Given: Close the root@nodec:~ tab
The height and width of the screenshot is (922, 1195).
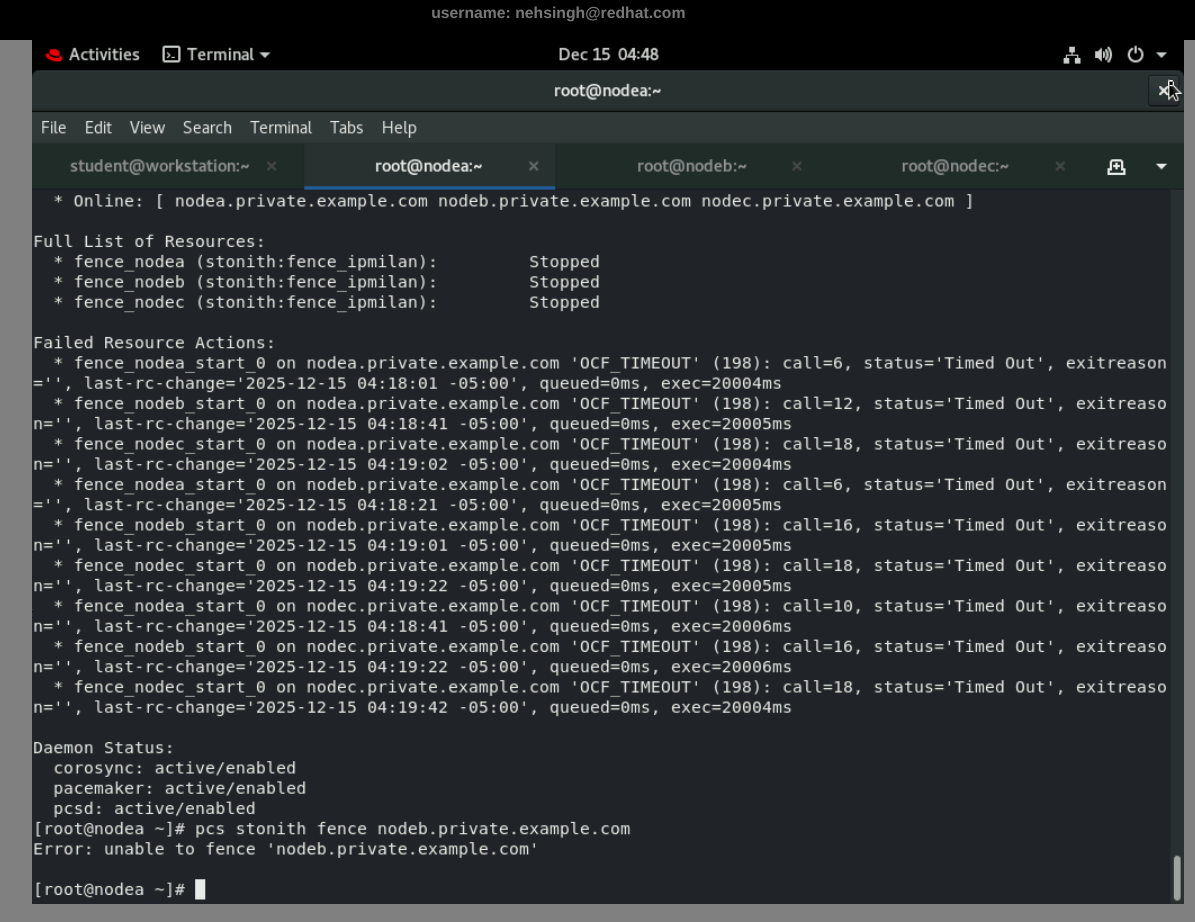Looking at the screenshot, I should pyautogui.click(x=1059, y=166).
